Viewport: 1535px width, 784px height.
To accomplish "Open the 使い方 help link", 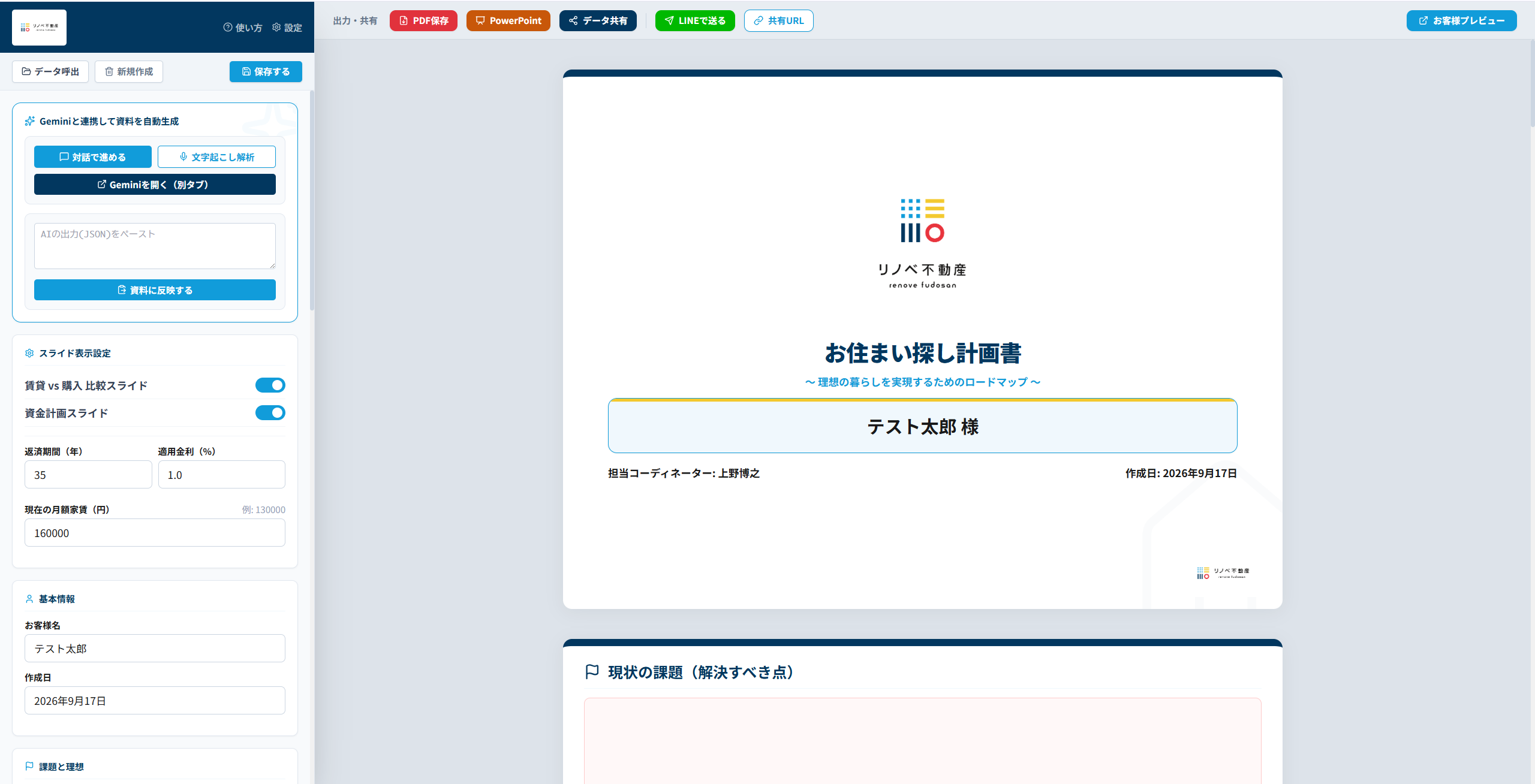I will click(243, 28).
